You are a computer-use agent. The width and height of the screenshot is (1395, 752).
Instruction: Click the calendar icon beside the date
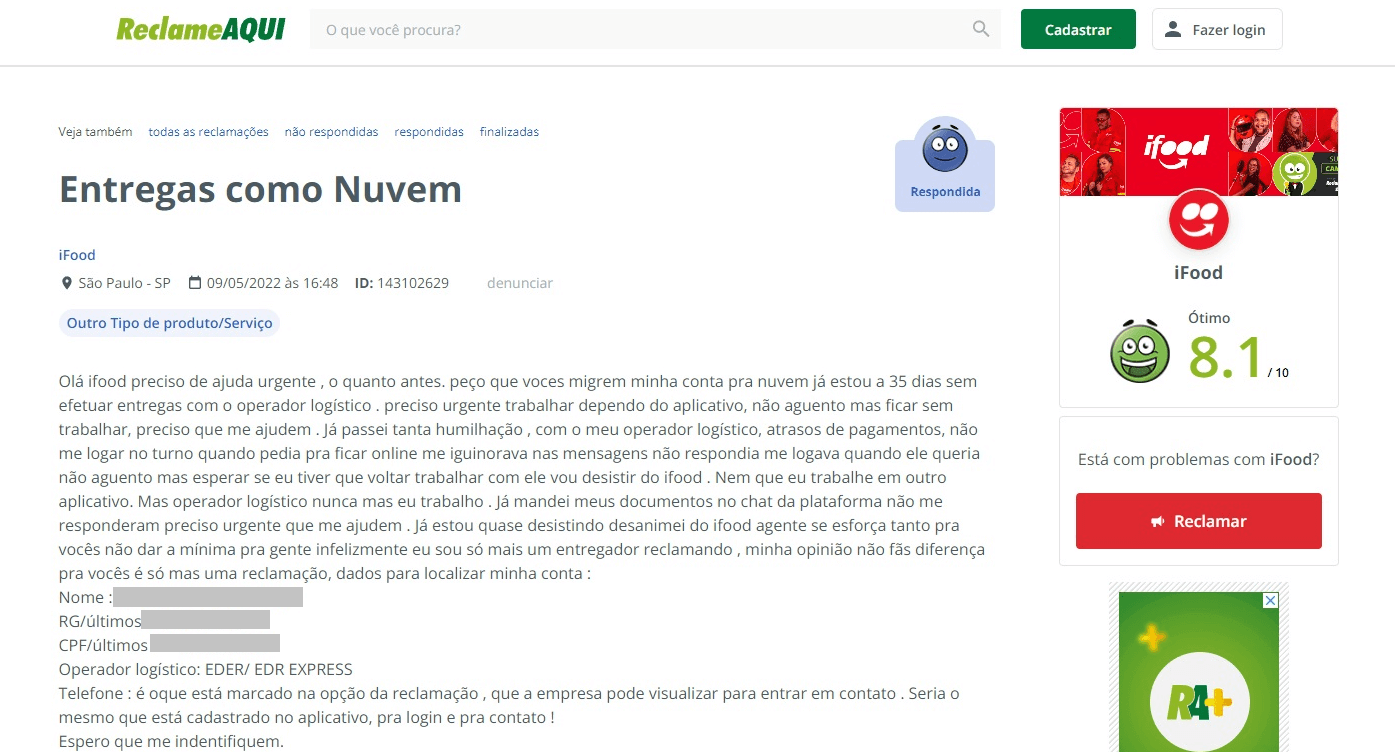click(195, 283)
